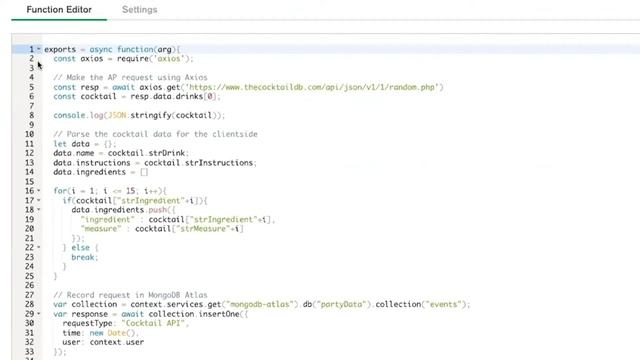Collapse the function block at line 1
This screenshot has width=640, height=360.
coord(39,49)
